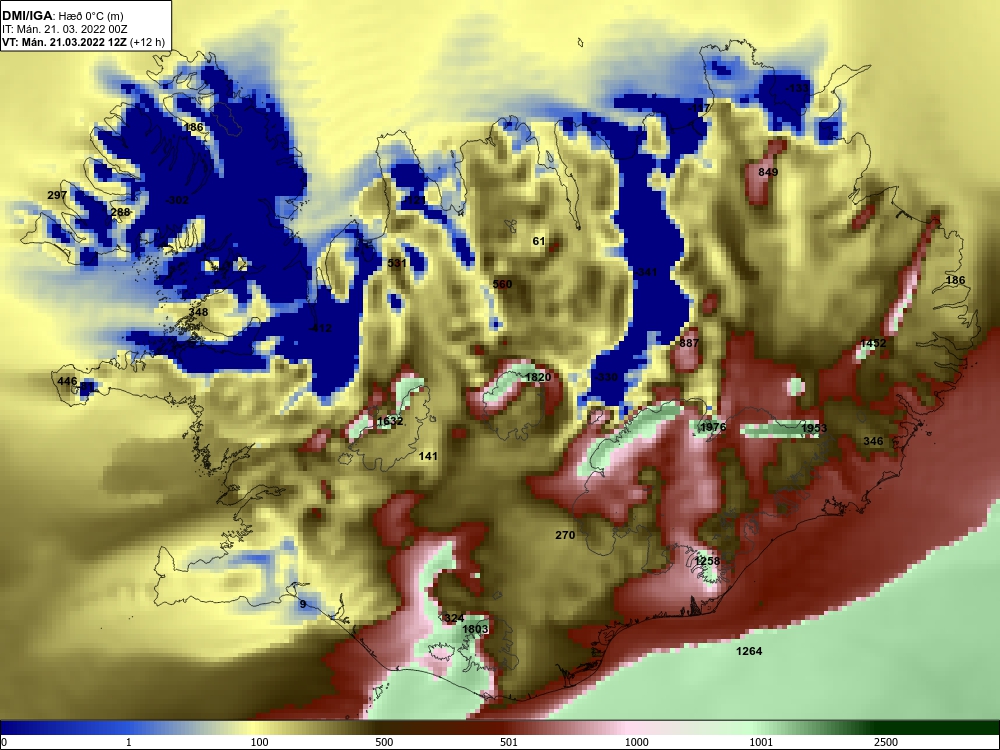This screenshot has width=1000, height=750.
Task: Select the map value 348
Action: (198, 312)
